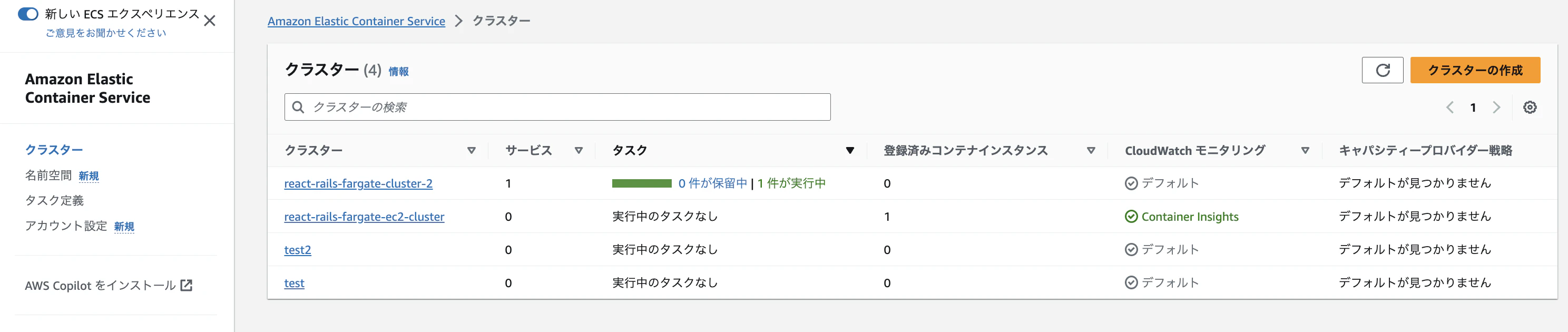Open table preferences gear icon
This screenshot has height=332, width=1568.
point(1530,107)
